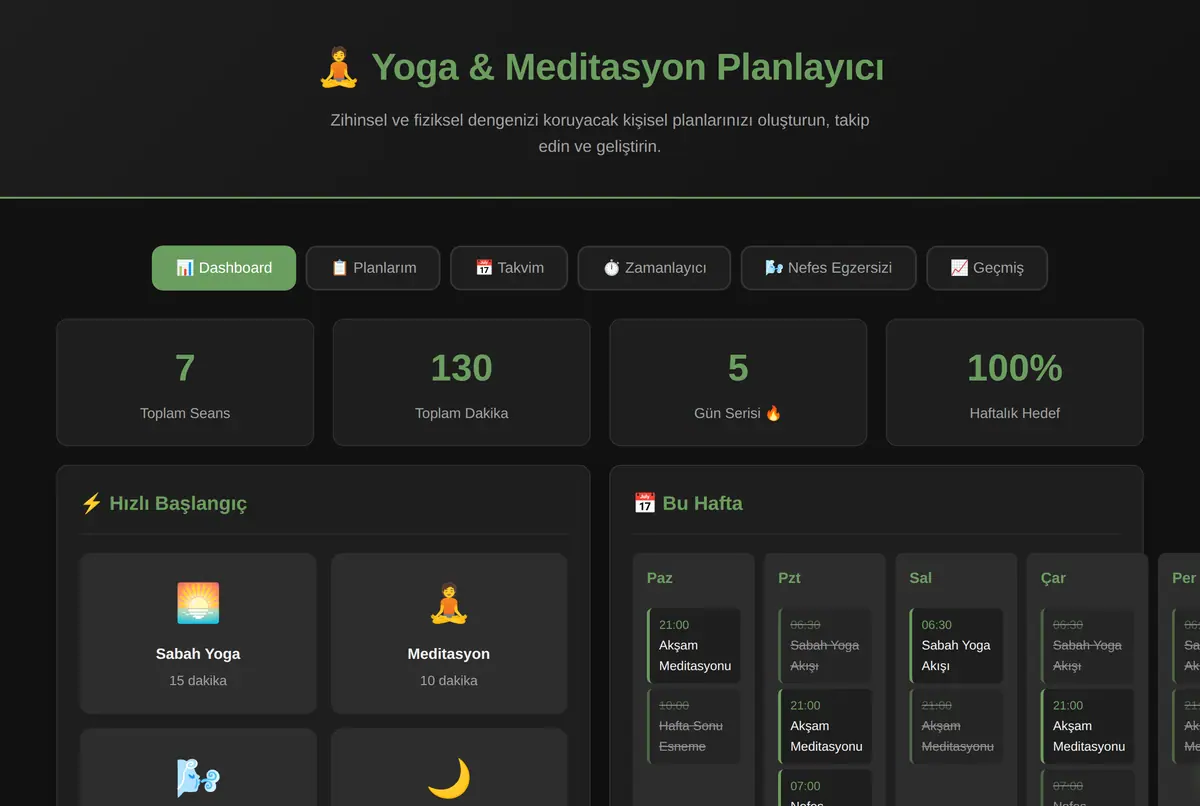
Task: Click the Gün Serisi value 5
Action: coord(738,368)
